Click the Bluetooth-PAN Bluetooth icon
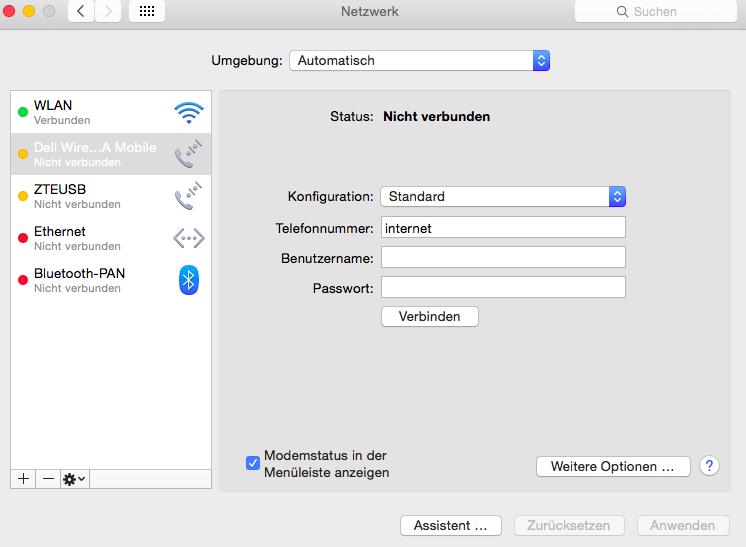This screenshot has height=547, width=746. (188, 280)
